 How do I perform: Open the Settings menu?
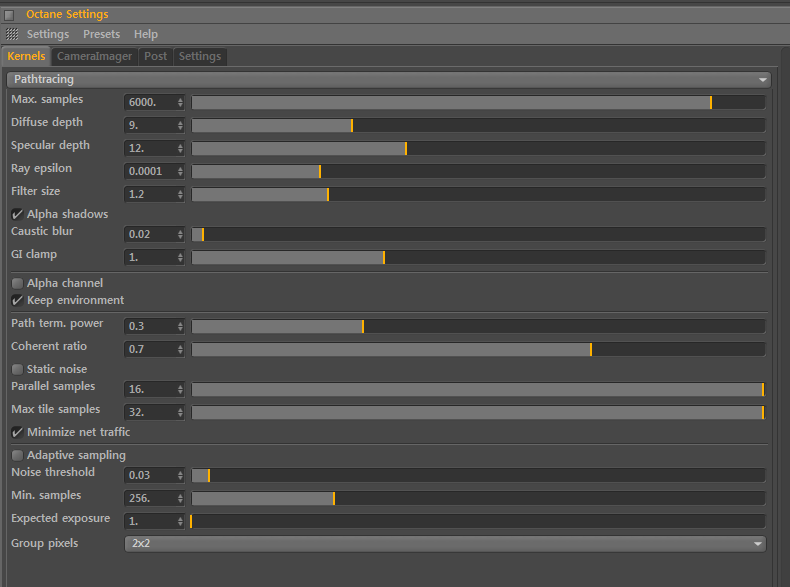click(x=48, y=34)
